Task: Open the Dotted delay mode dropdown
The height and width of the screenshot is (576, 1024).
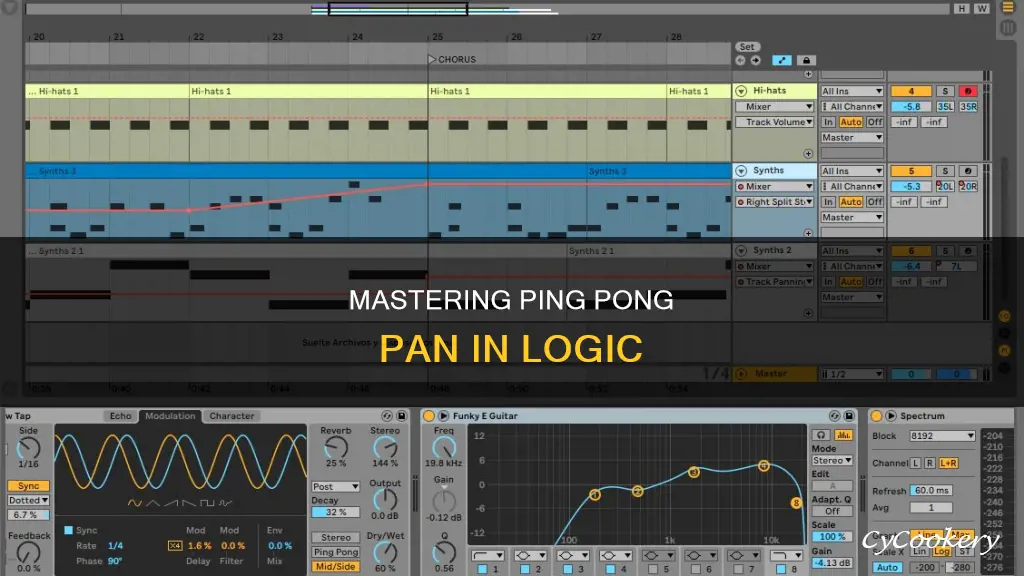Action: pyautogui.click(x=28, y=500)
